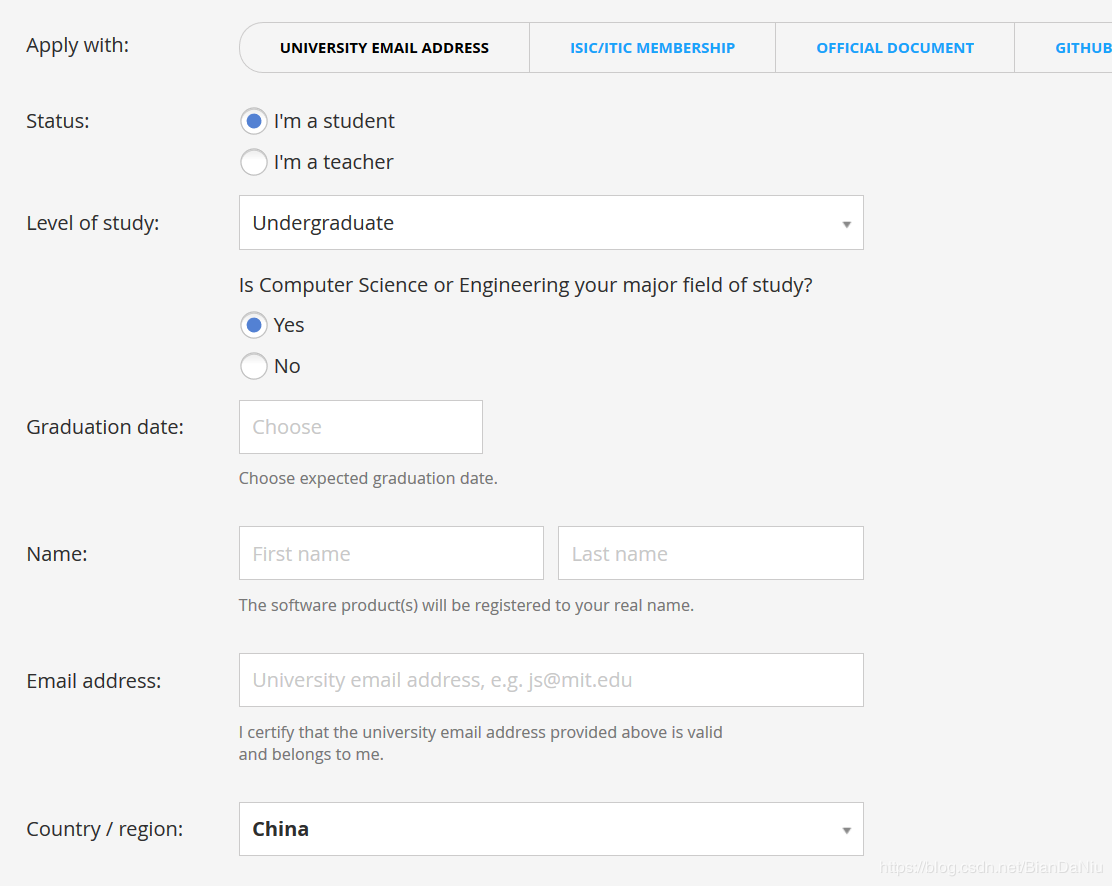Click the Country / region dropdown arrow
1112x886 pixels.
click(846, 830)
